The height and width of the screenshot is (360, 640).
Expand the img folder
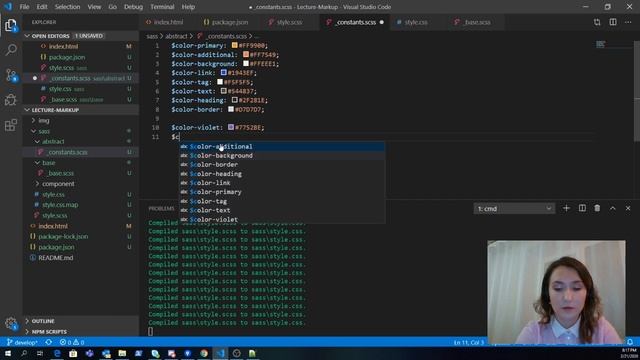pyautogui.click(x=44, y=121)
